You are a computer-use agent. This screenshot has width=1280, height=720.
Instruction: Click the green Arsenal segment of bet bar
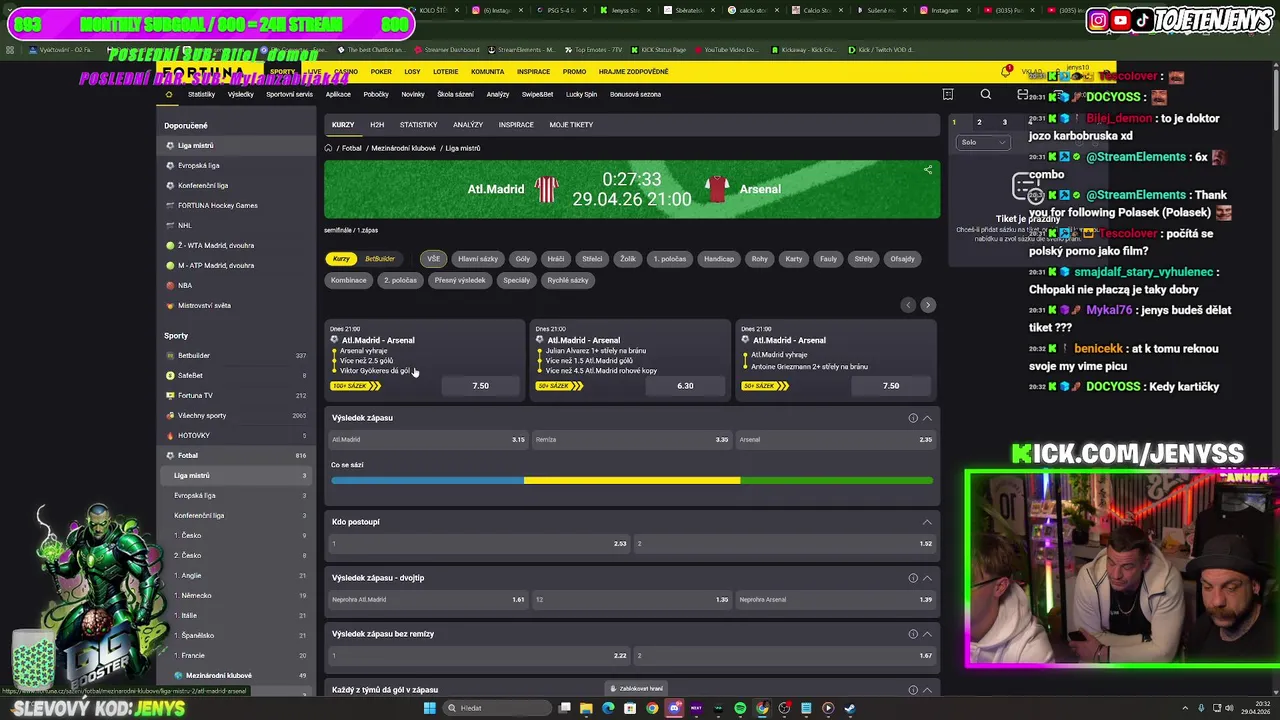pyautogui.click(x=836, y=481)
